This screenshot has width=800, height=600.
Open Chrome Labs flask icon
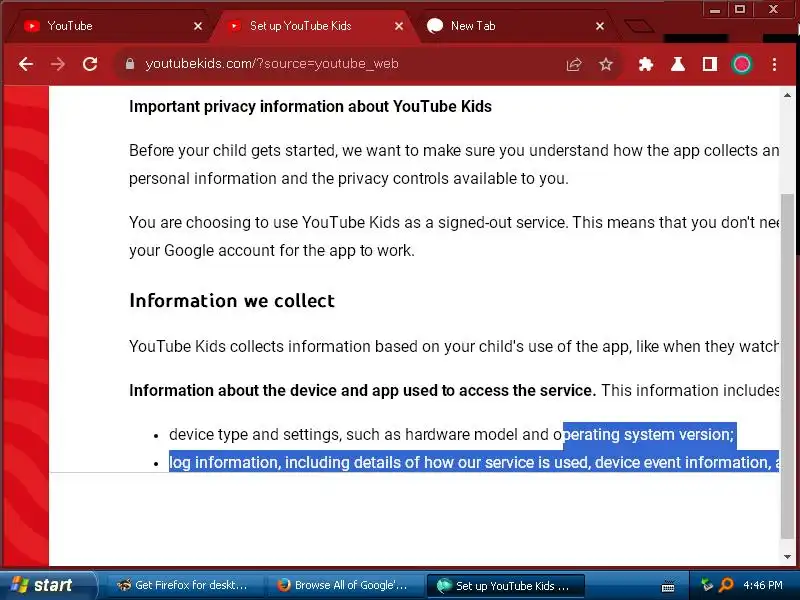(x=678, y=64)
